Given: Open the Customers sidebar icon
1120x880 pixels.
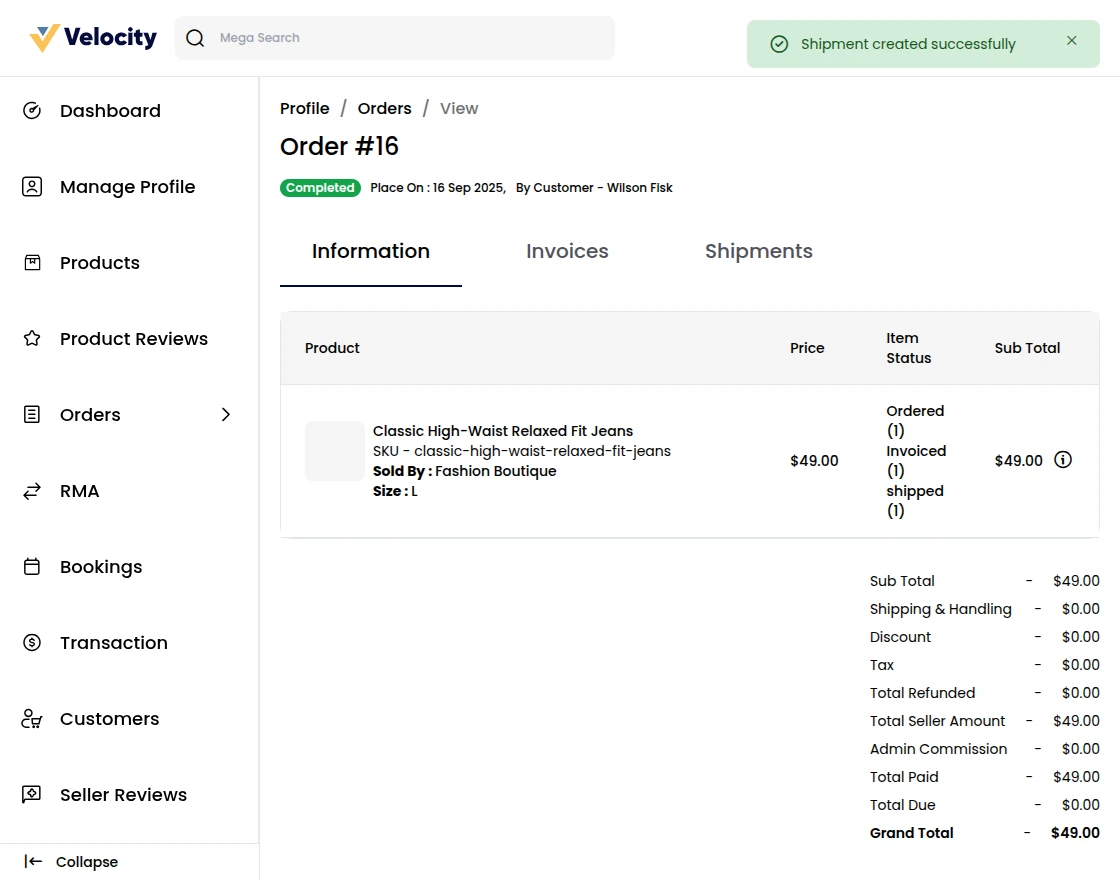Looking at the screenshot, I should click(32, 719).
